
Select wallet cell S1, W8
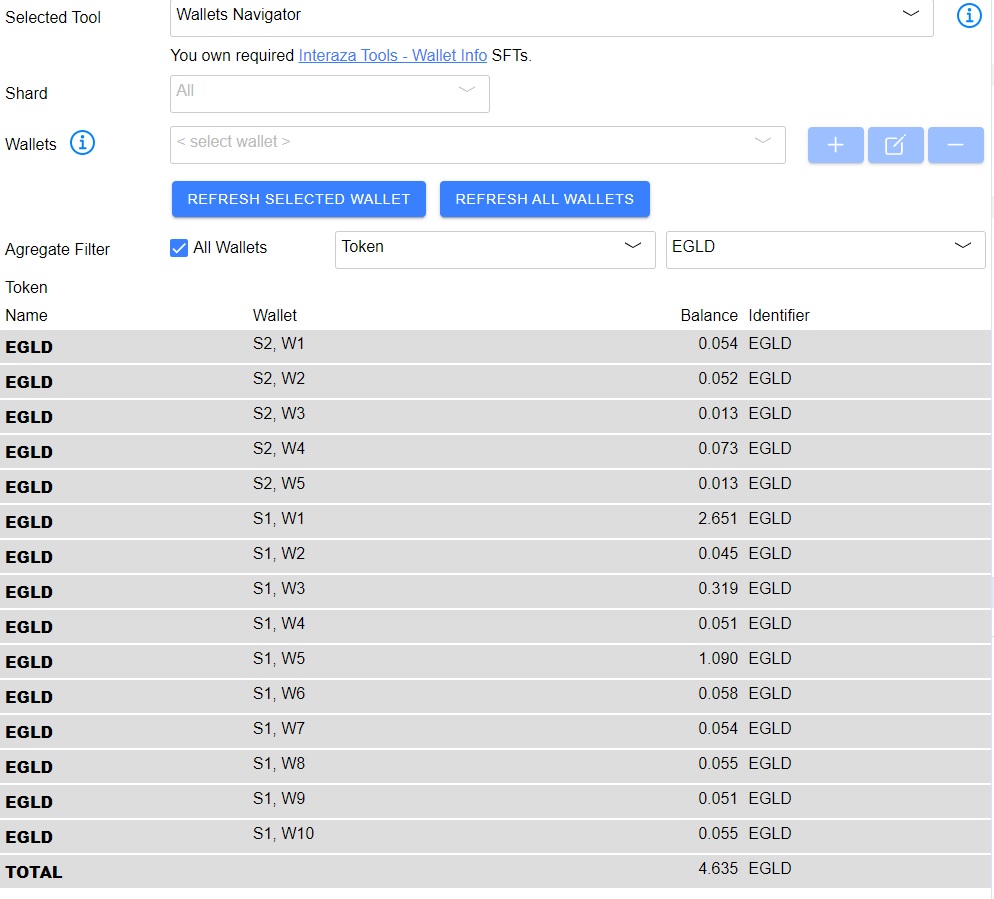[x=278, y=763]
